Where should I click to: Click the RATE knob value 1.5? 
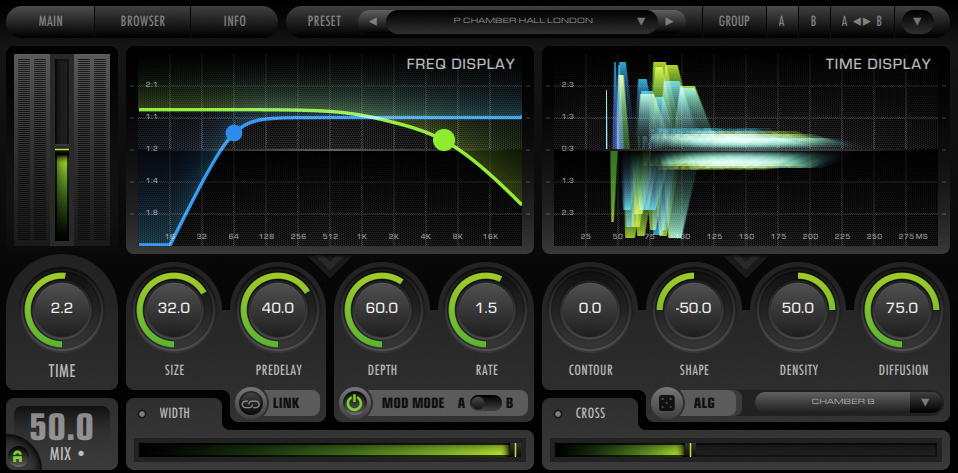point(486,309)
